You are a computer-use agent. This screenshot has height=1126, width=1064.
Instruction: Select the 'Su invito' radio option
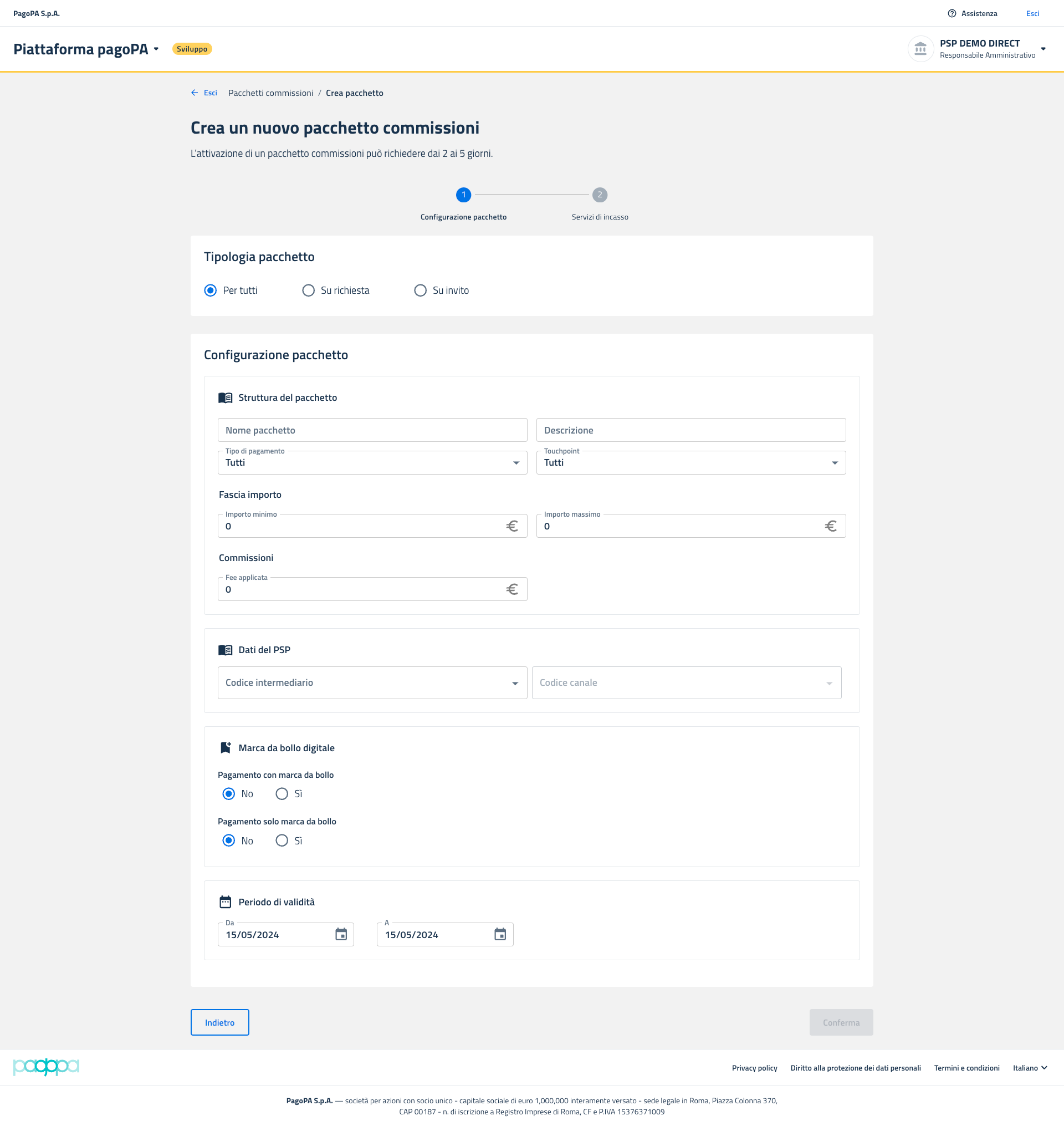(420, 291)
